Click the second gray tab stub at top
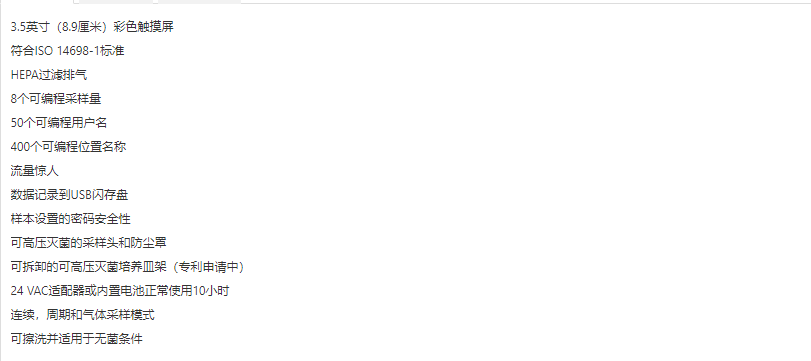Viewport: 811px width, 361px height. [199, 2]
